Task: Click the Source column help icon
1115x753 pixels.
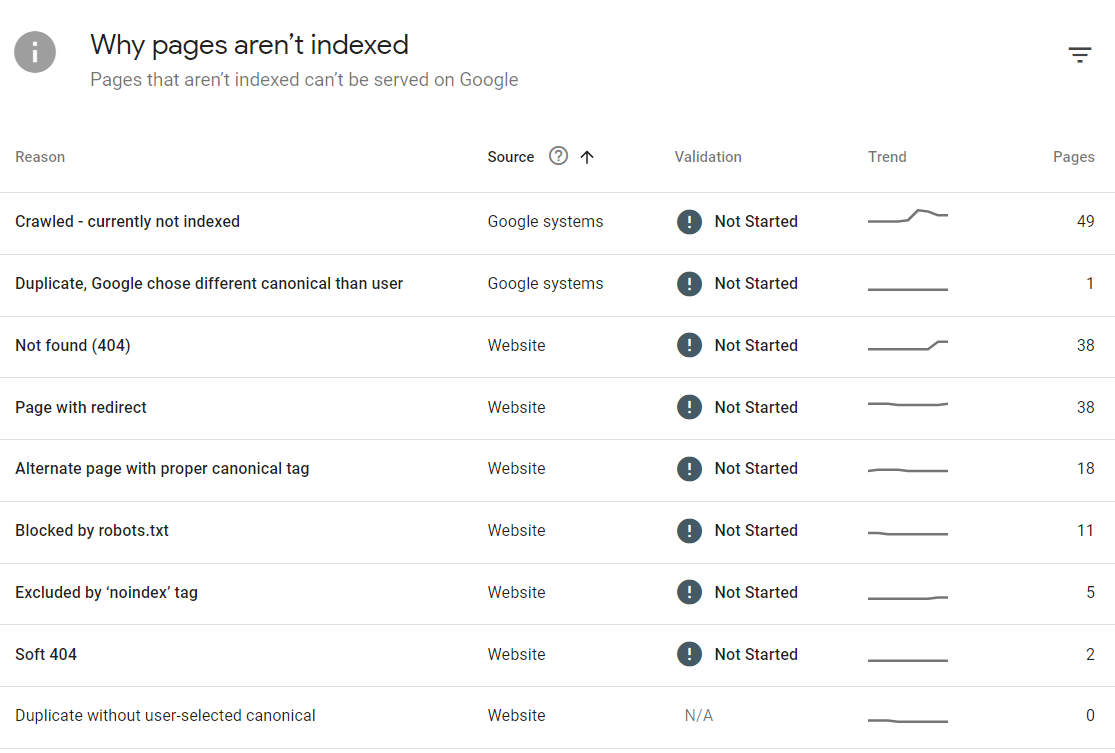Action: pos(559,156)
